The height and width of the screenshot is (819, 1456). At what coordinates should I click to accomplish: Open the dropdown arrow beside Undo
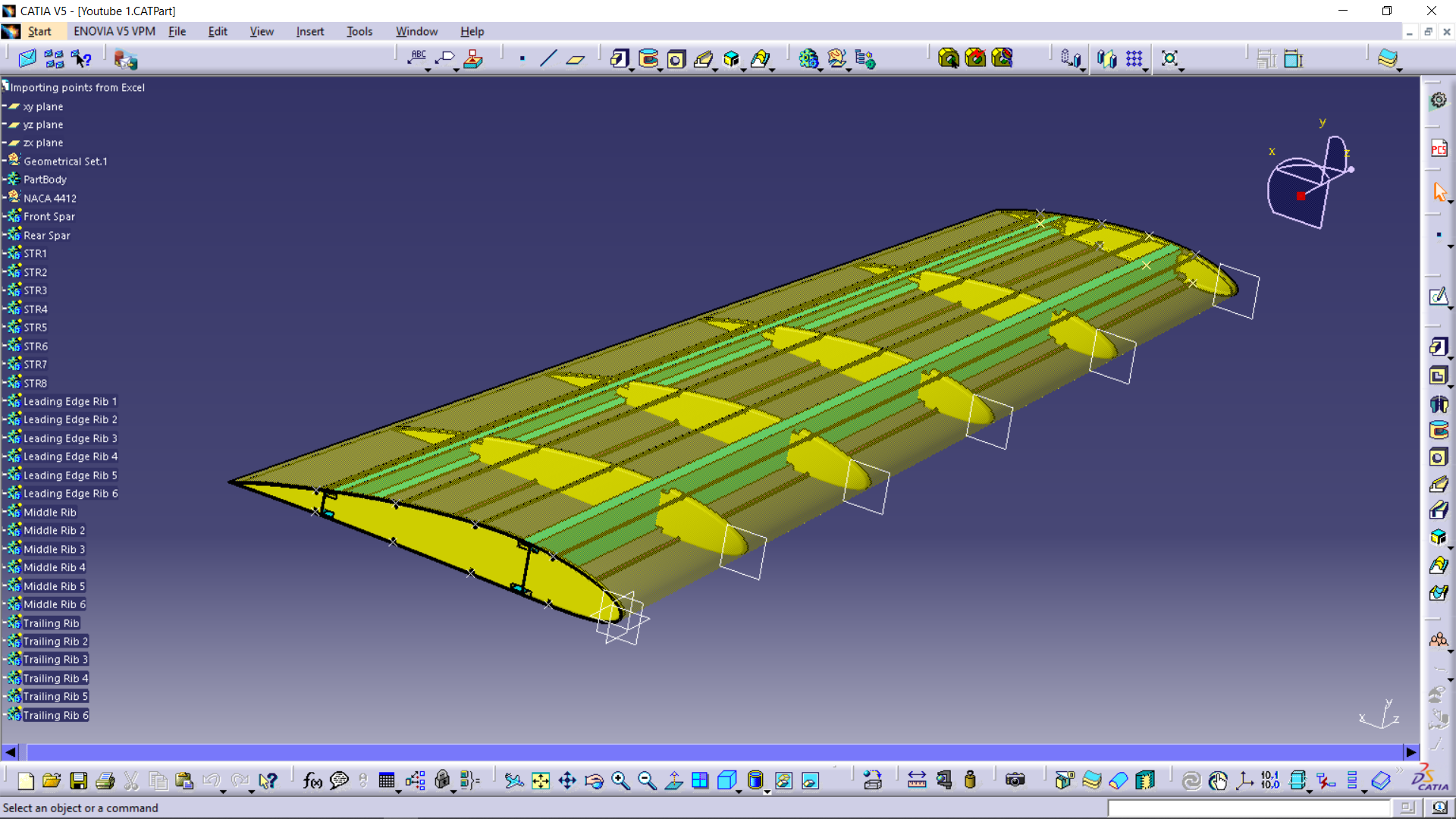[223, 791]
